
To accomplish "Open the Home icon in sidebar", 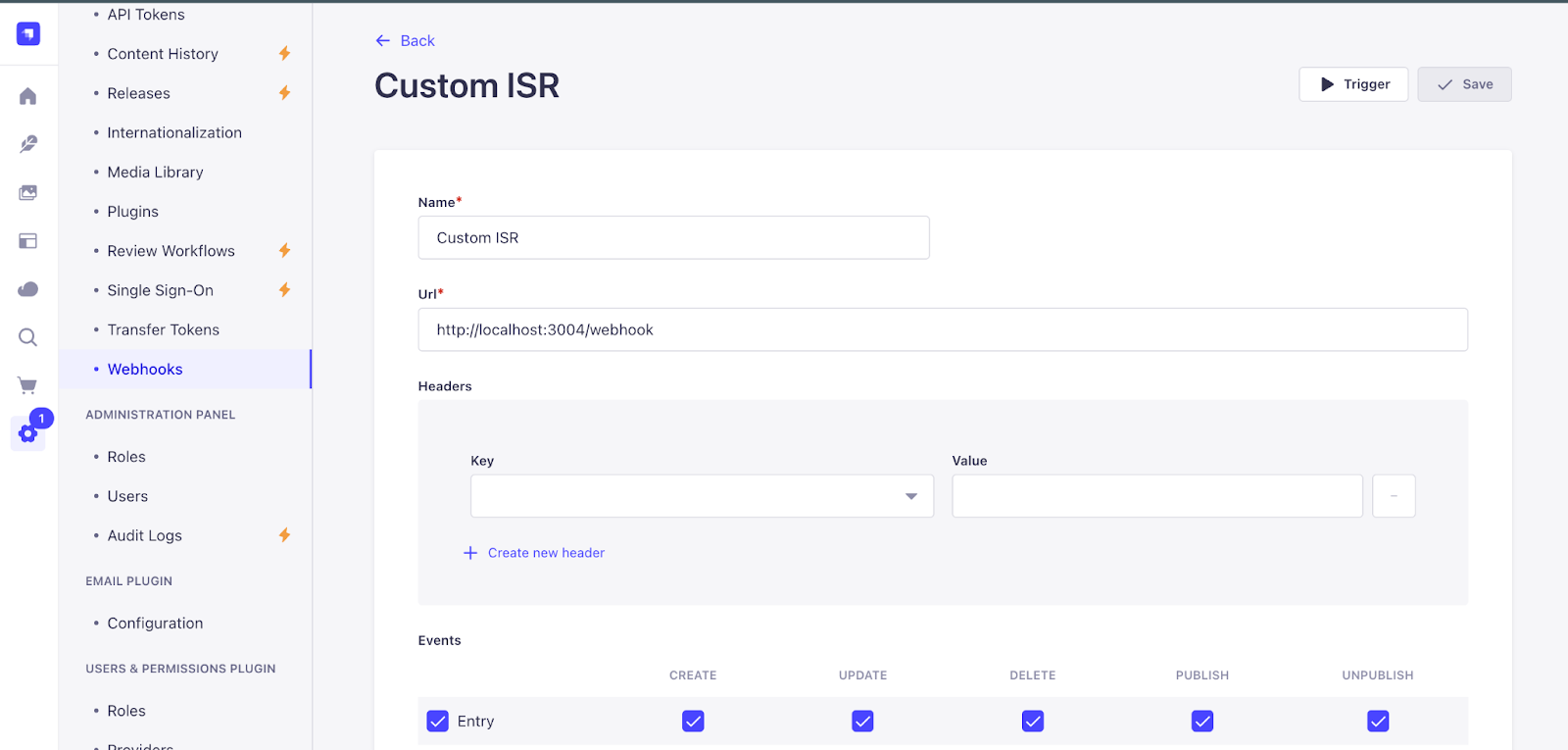I will tap(28, 96).
